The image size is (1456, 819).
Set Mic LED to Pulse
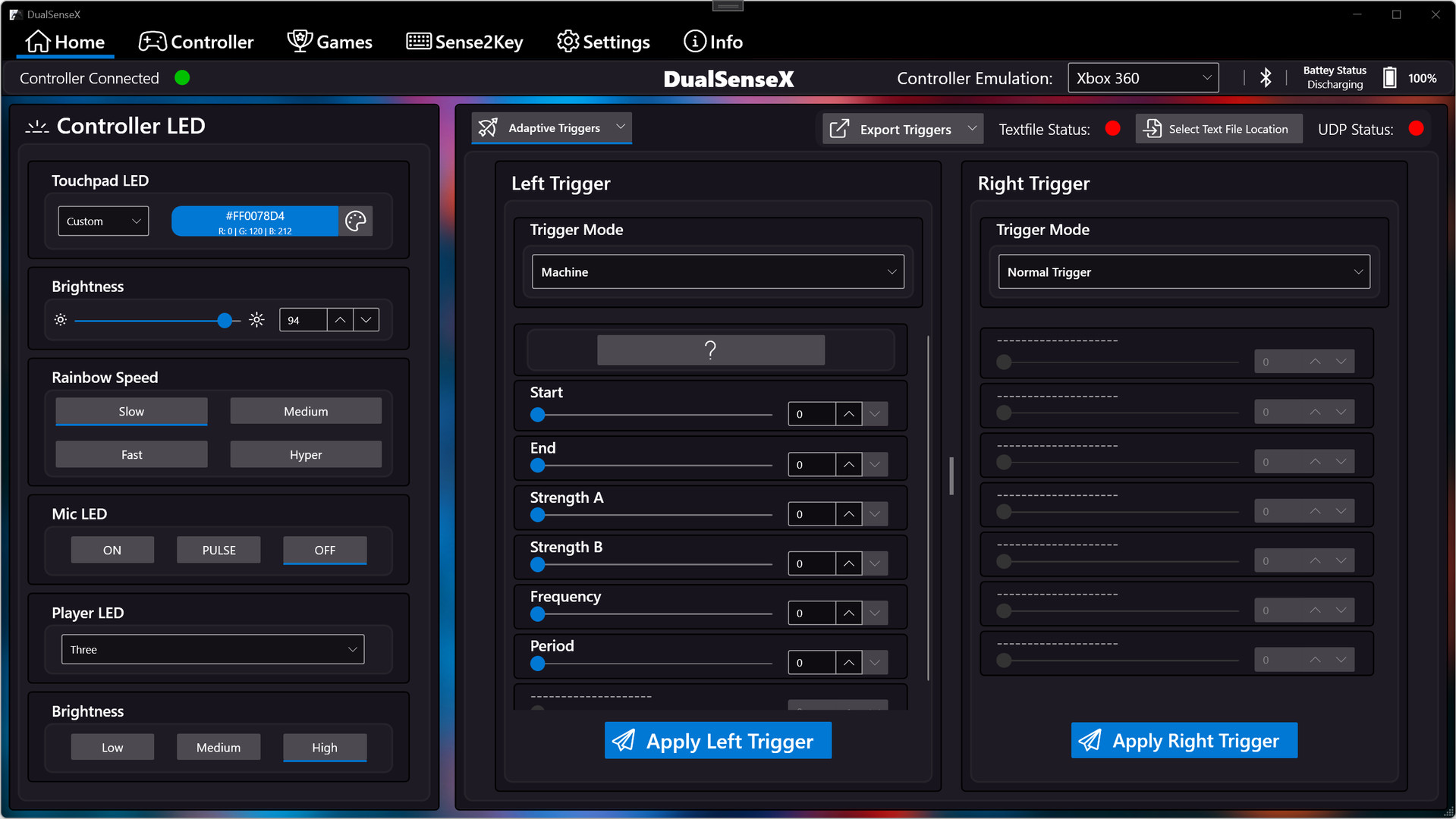(219, 550)
